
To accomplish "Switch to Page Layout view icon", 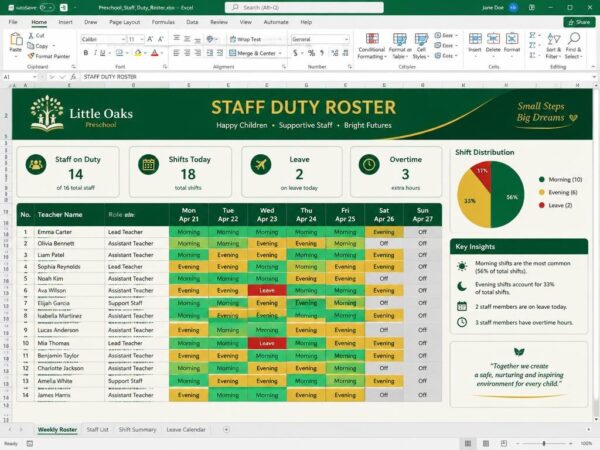I will [486, 443].
